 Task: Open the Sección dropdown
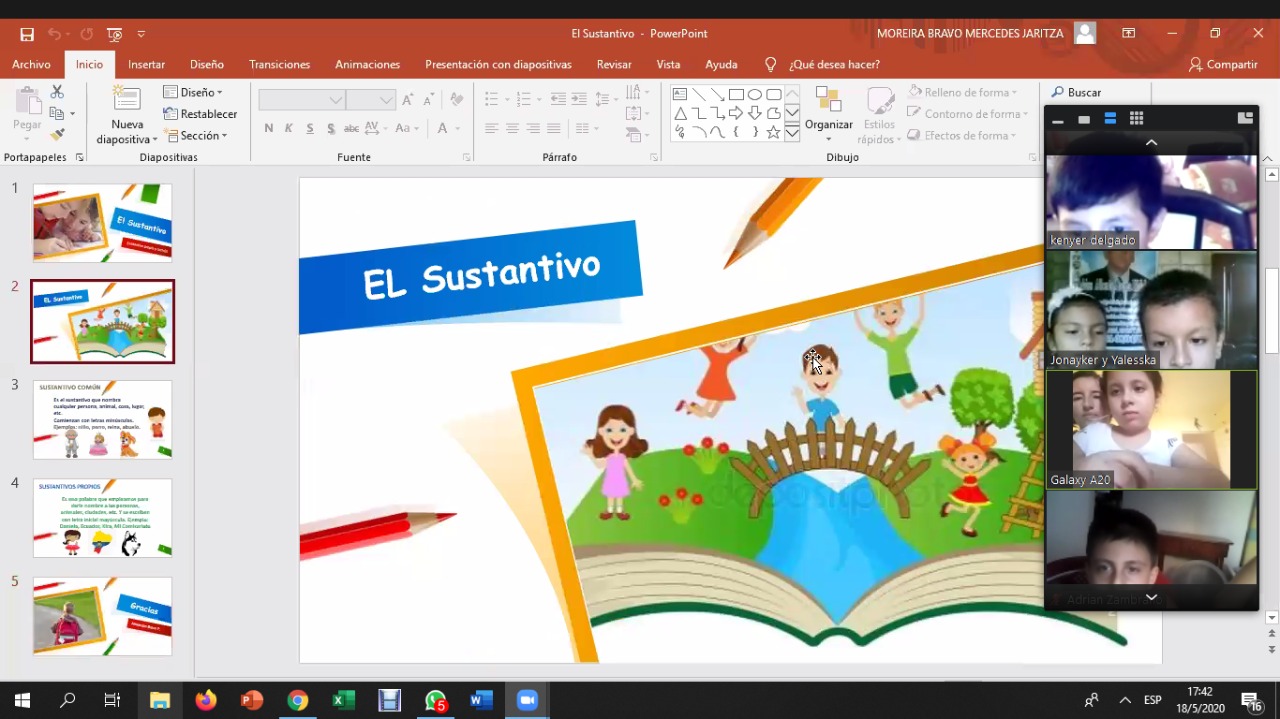tap(197, 136)
